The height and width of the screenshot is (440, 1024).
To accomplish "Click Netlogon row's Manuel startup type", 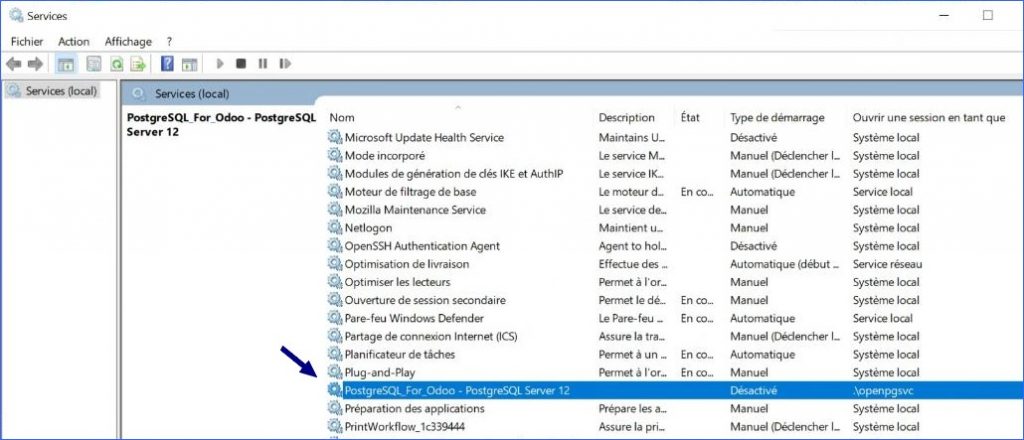I will 748,228.
